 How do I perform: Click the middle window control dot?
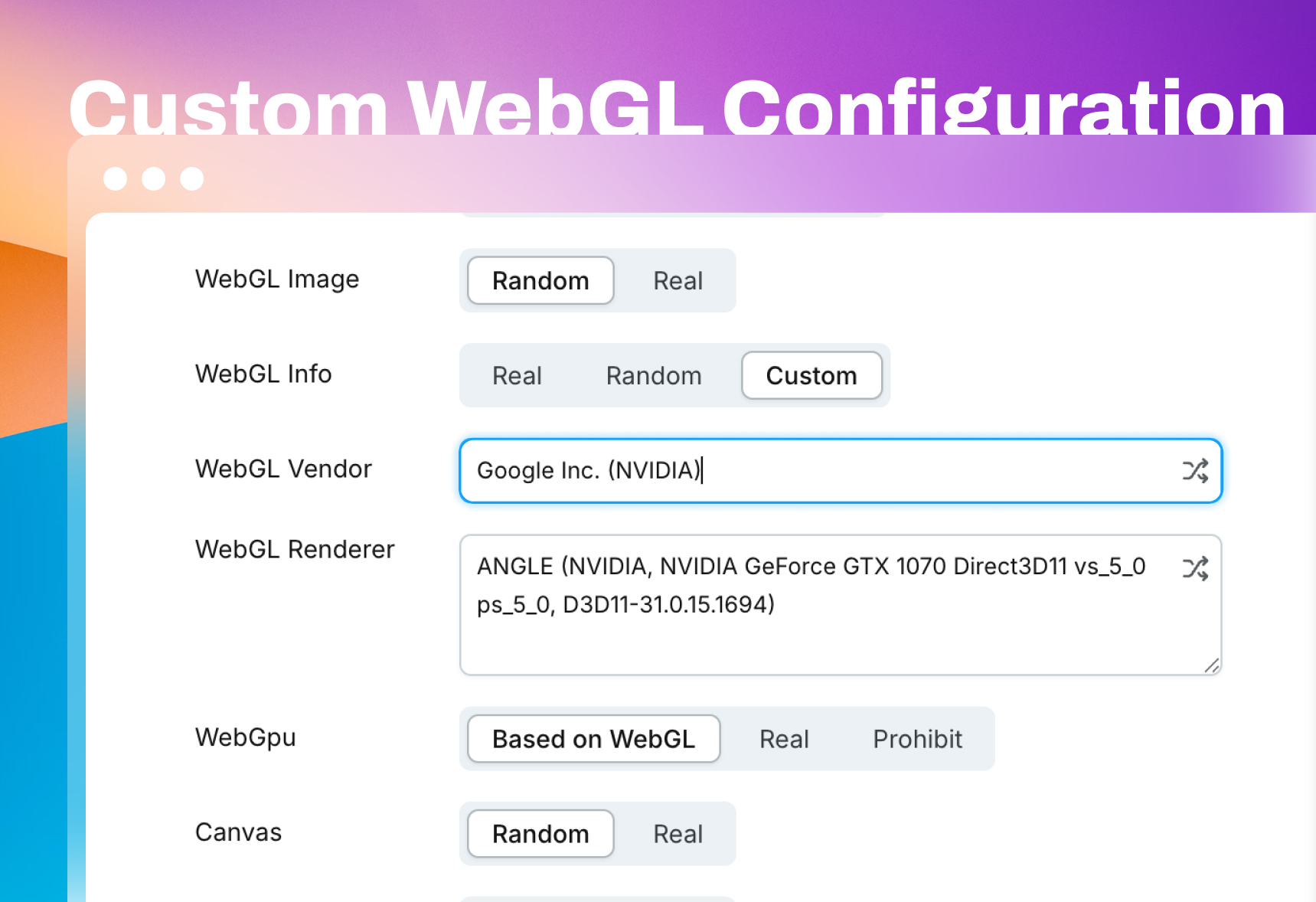click(154, 178)
